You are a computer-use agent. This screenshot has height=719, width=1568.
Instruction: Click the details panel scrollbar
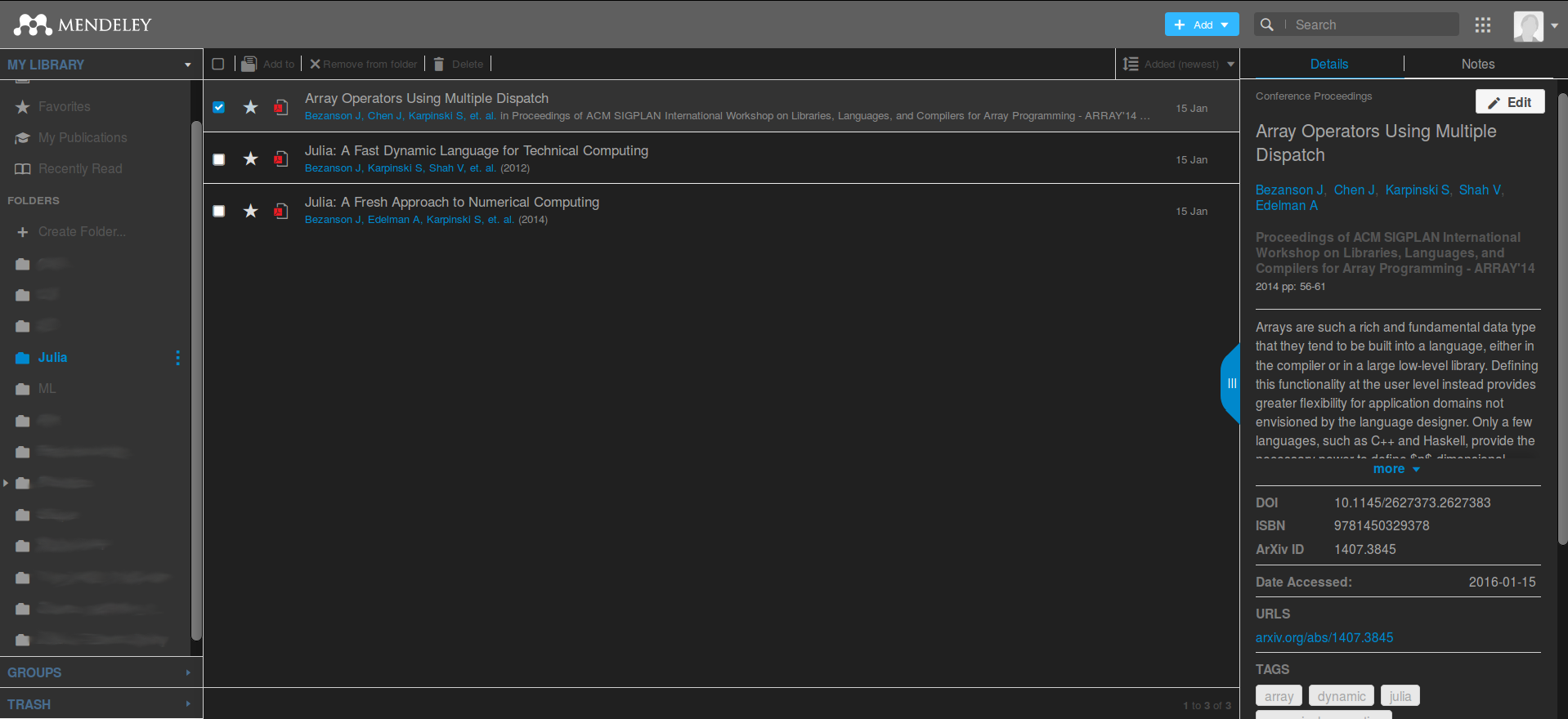coord(1562,319)
